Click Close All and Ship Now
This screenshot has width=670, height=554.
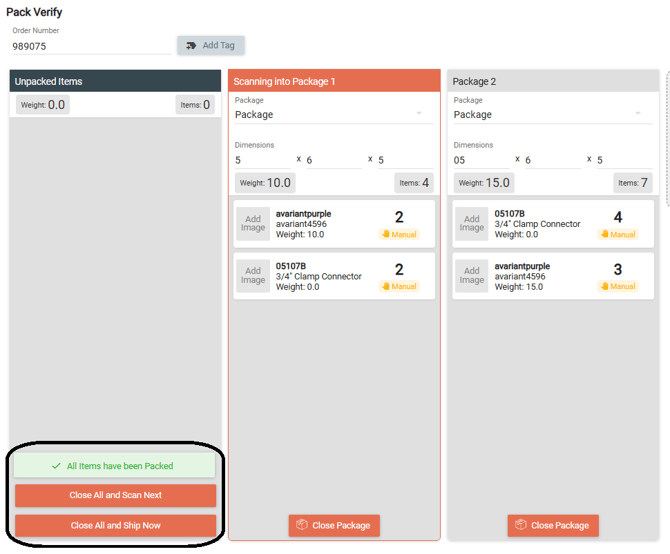[x=115, y=526]
